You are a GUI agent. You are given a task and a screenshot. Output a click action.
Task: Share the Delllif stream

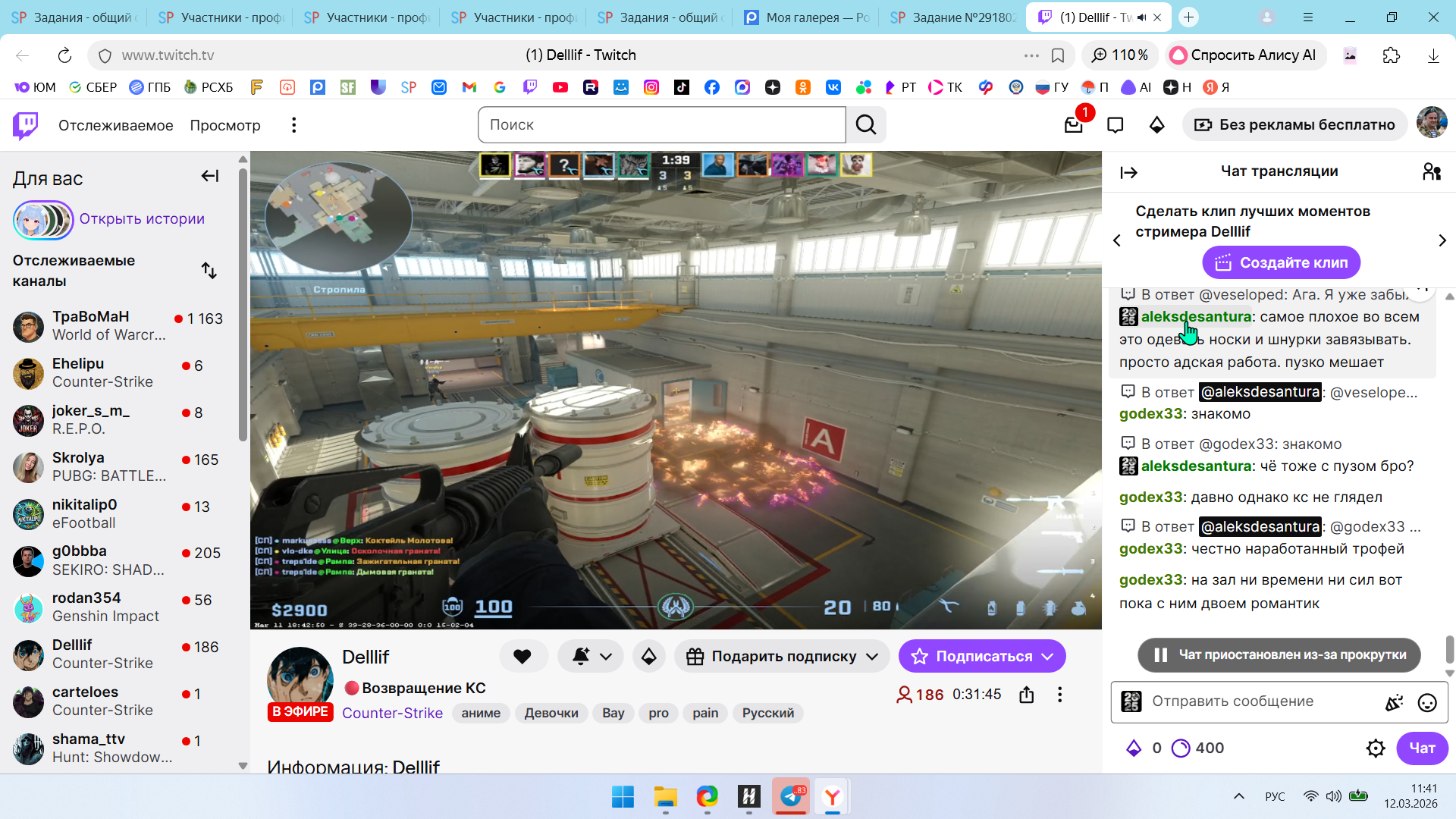coord(1026,695)
